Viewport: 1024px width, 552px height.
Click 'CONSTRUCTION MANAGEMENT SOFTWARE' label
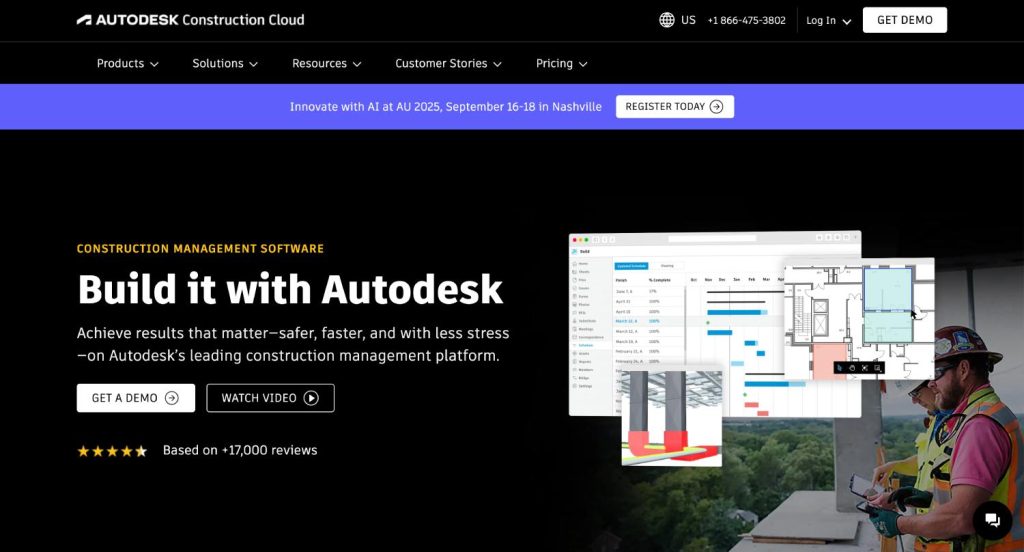point(200,248)
